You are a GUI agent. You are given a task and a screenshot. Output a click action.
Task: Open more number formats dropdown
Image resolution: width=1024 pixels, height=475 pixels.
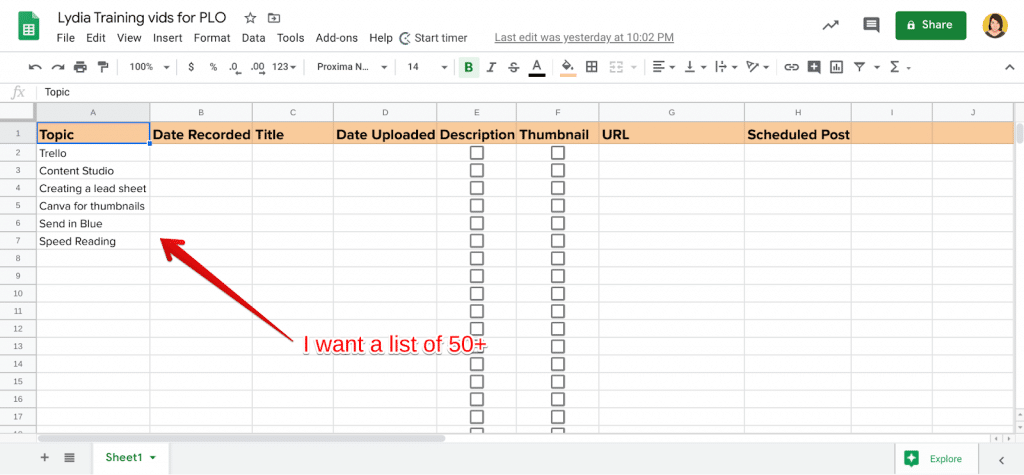click(x=284, y=67)
